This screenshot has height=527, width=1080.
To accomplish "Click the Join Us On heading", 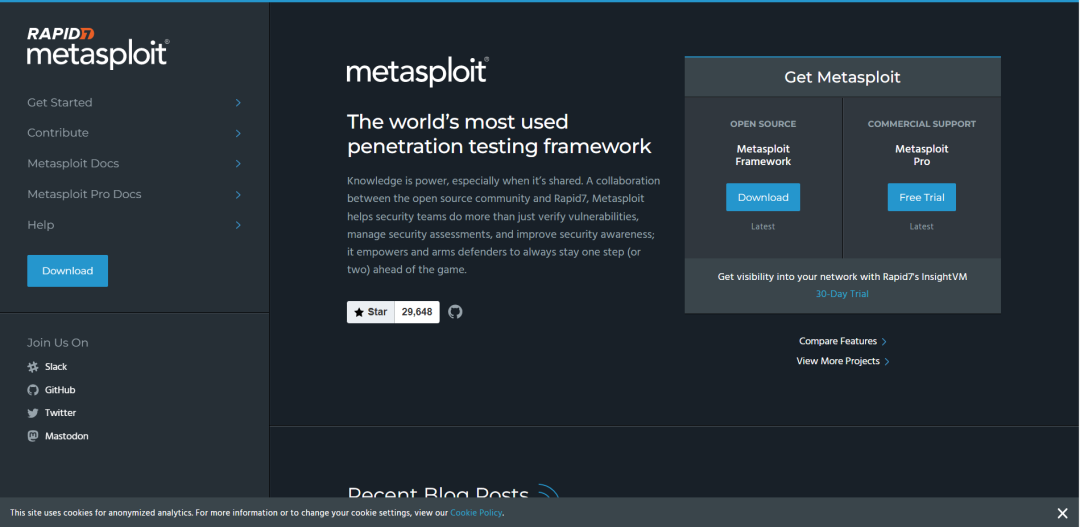I will (58, 343).
